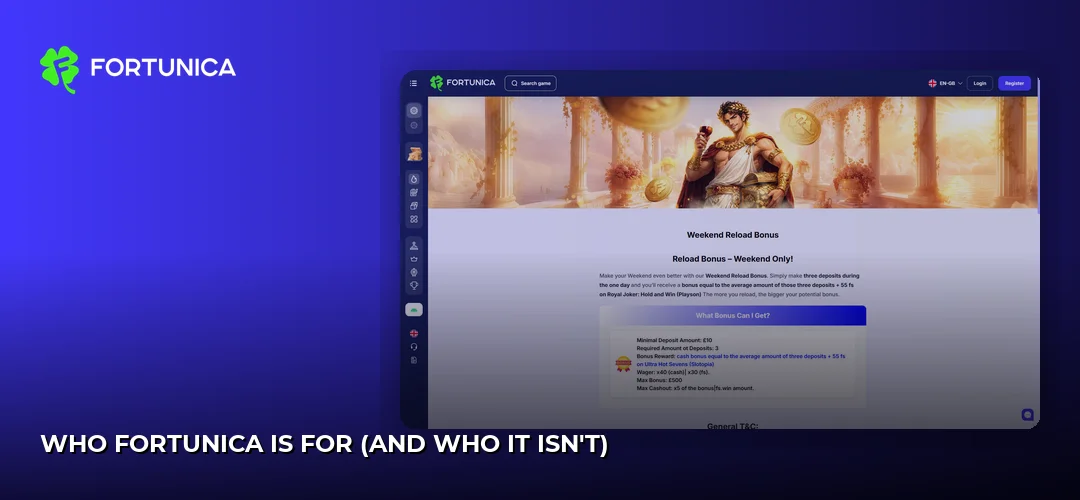The height and width of the screenshot is (500, 1080).
Task: Click the page scrollbar at right edge
Action: [1039, 145]
